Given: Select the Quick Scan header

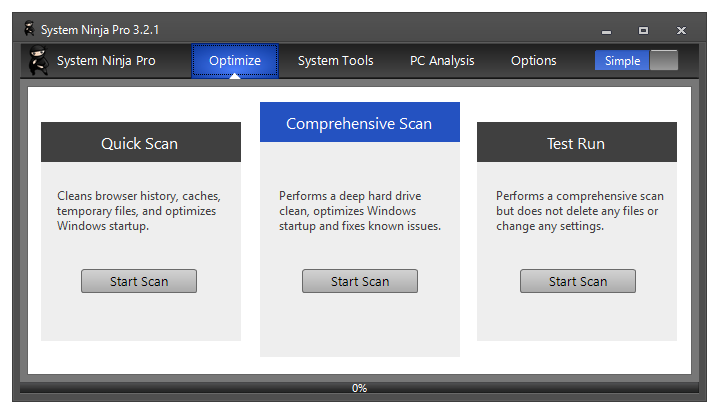Looking at the screenshot, I should pos(141,142).
